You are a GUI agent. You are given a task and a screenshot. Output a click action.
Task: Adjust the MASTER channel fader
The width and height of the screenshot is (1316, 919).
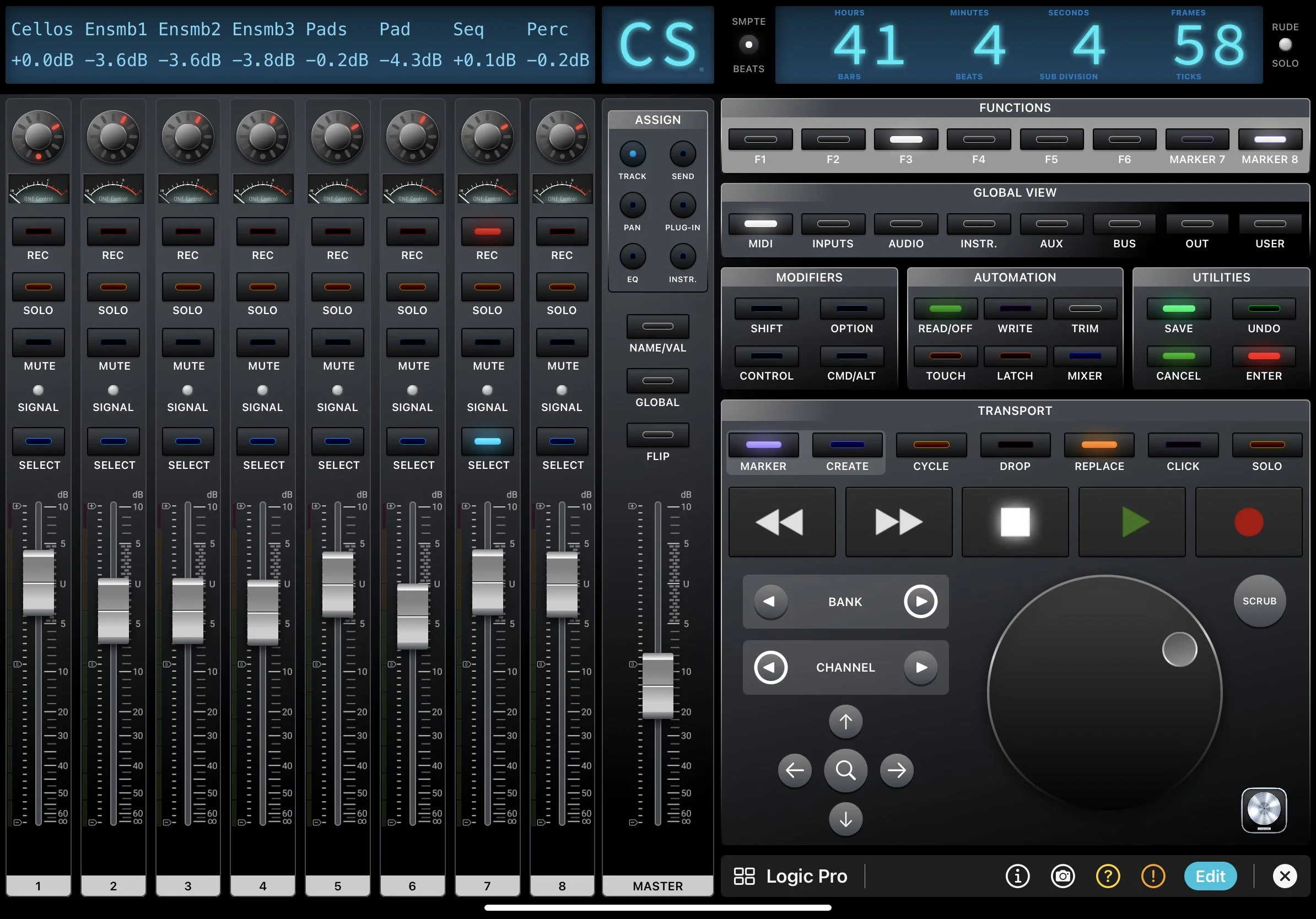657,685
